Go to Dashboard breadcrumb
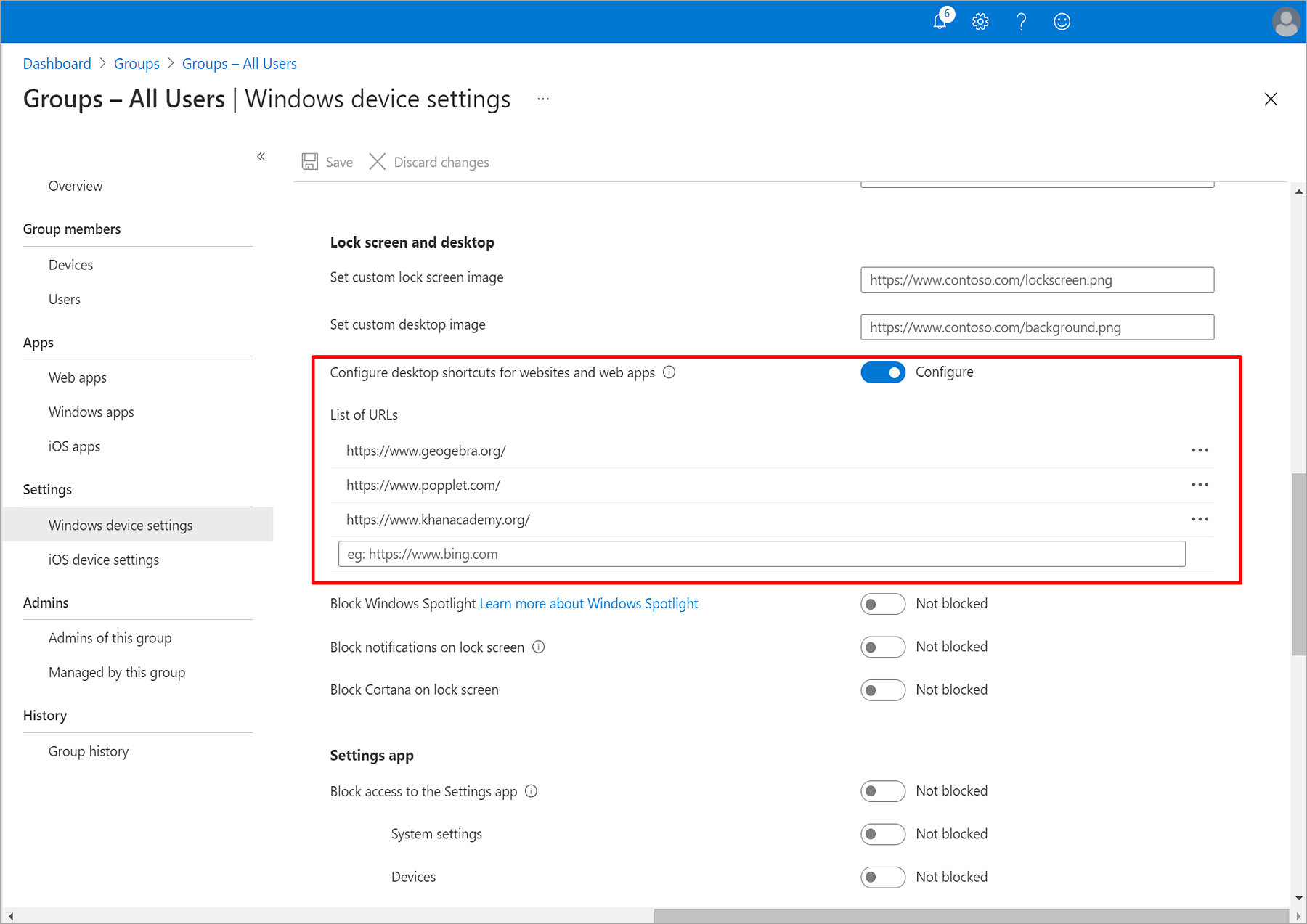This screenshot has height=924, width=1307. pos(57,64)
